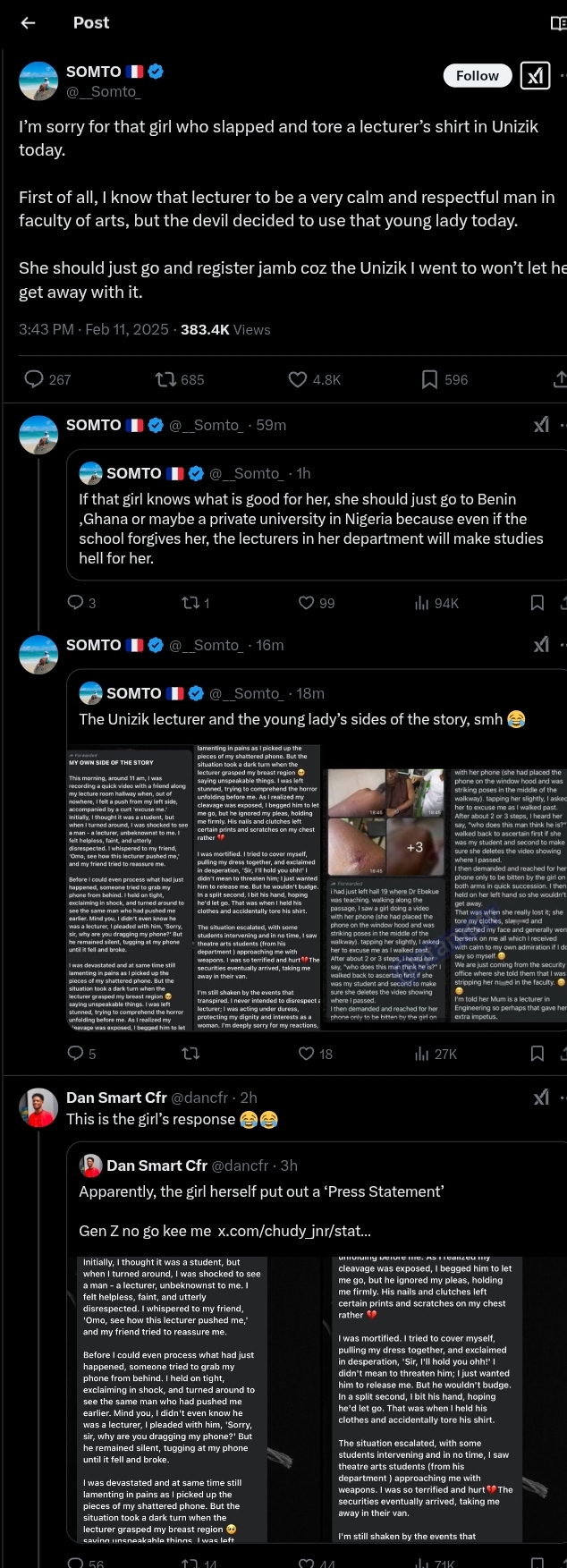Screen dimensions: 567x1568
Task: Click the Grok icon beside Follow button
Action: click(x=535, y=76)
